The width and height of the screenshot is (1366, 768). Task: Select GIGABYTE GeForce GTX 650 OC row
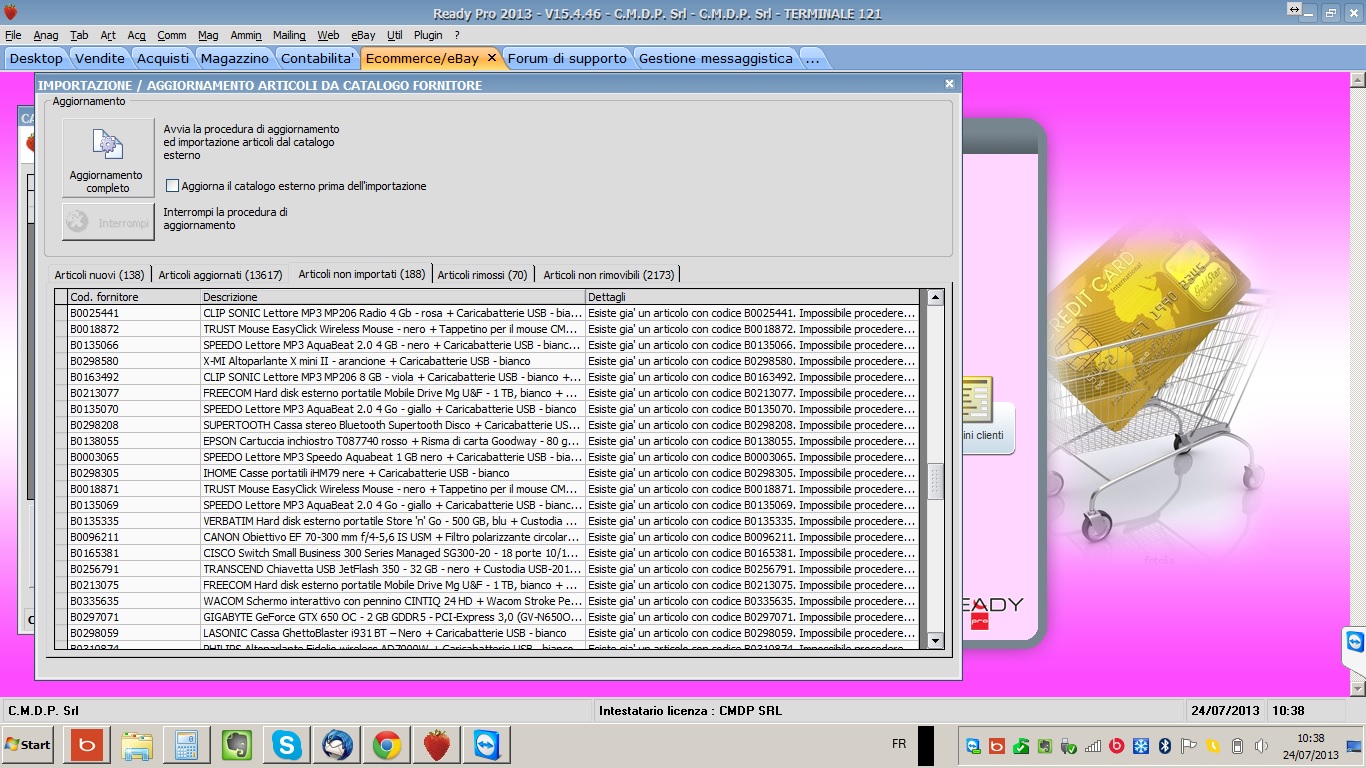click(487, 617)
